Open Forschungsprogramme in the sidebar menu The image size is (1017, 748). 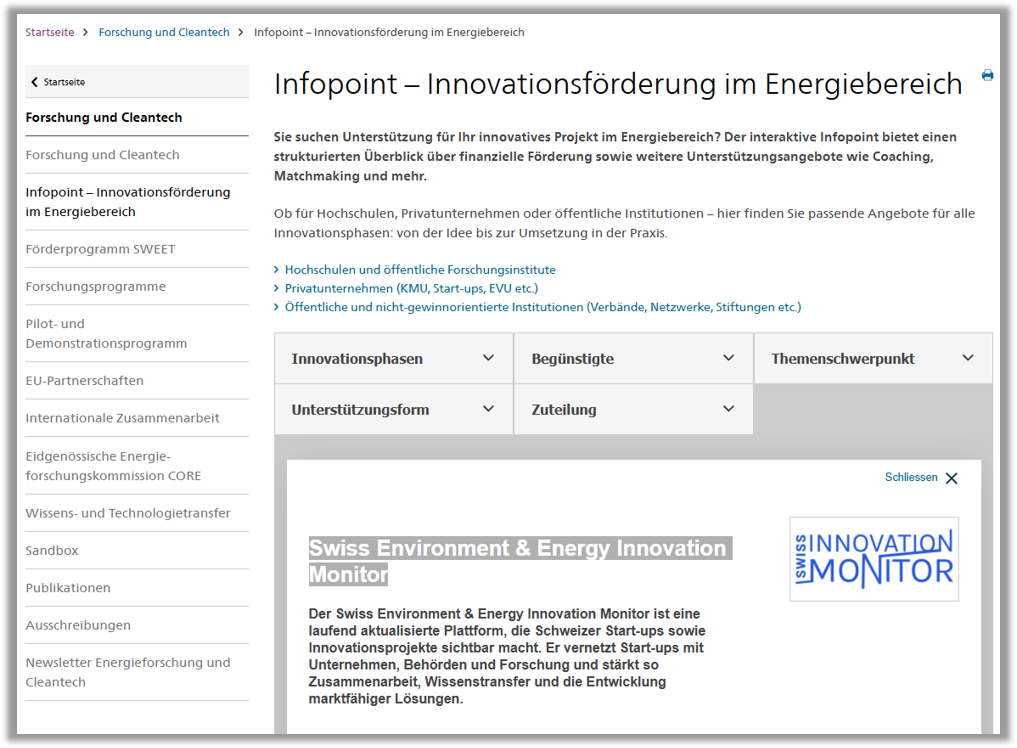(x=96, y=287)
